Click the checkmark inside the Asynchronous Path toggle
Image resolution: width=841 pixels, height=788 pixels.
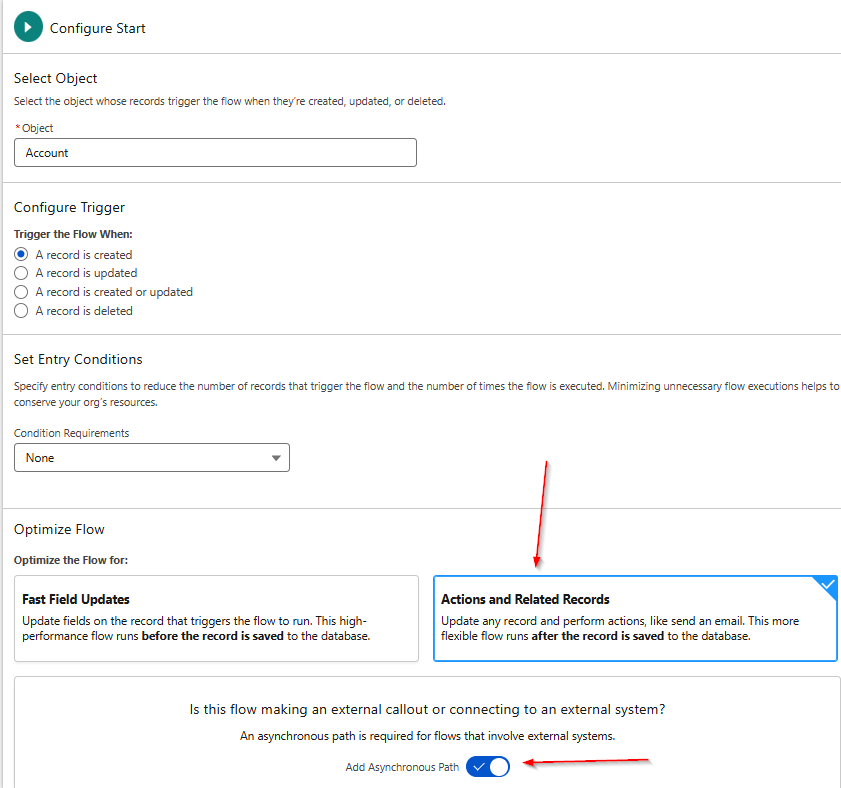pyautogui.click(x=478, y=766)
